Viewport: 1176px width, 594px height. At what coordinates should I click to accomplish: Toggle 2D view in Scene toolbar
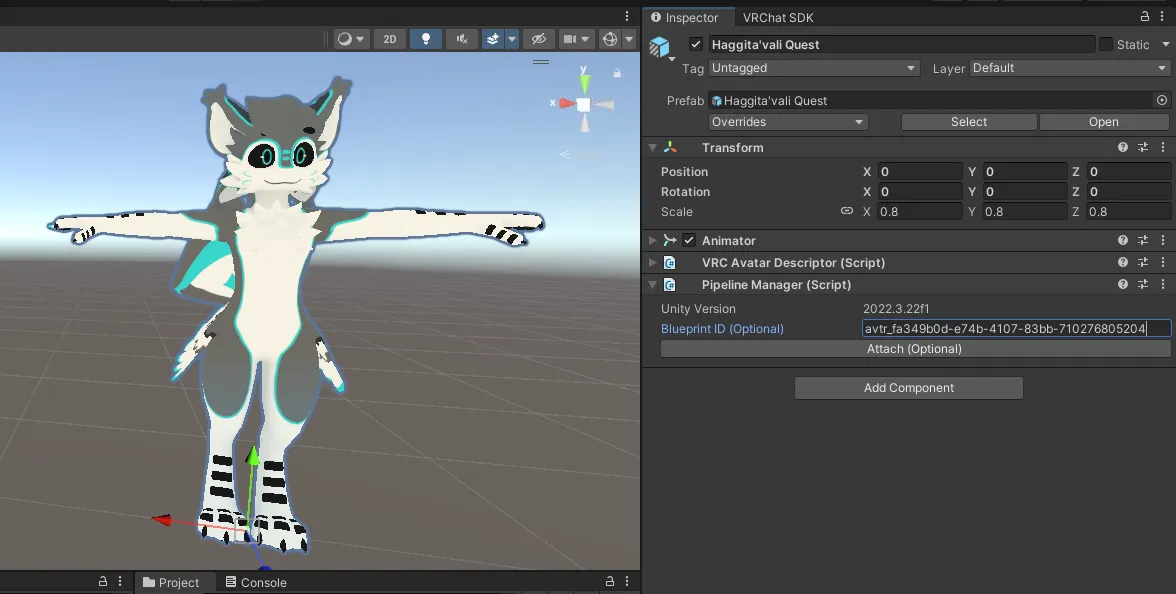click(390, 39)
